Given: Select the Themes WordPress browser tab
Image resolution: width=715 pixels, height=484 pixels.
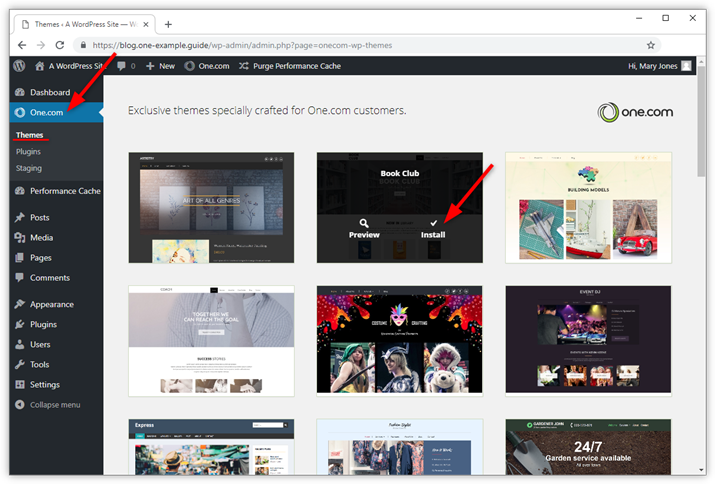Looking at the screenshot, I should (85, 24).
